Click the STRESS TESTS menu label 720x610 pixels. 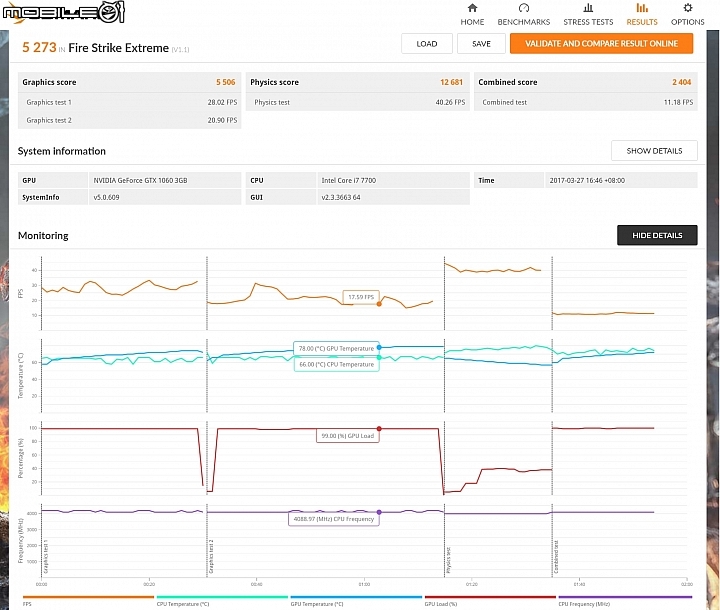tap(588, 22)
